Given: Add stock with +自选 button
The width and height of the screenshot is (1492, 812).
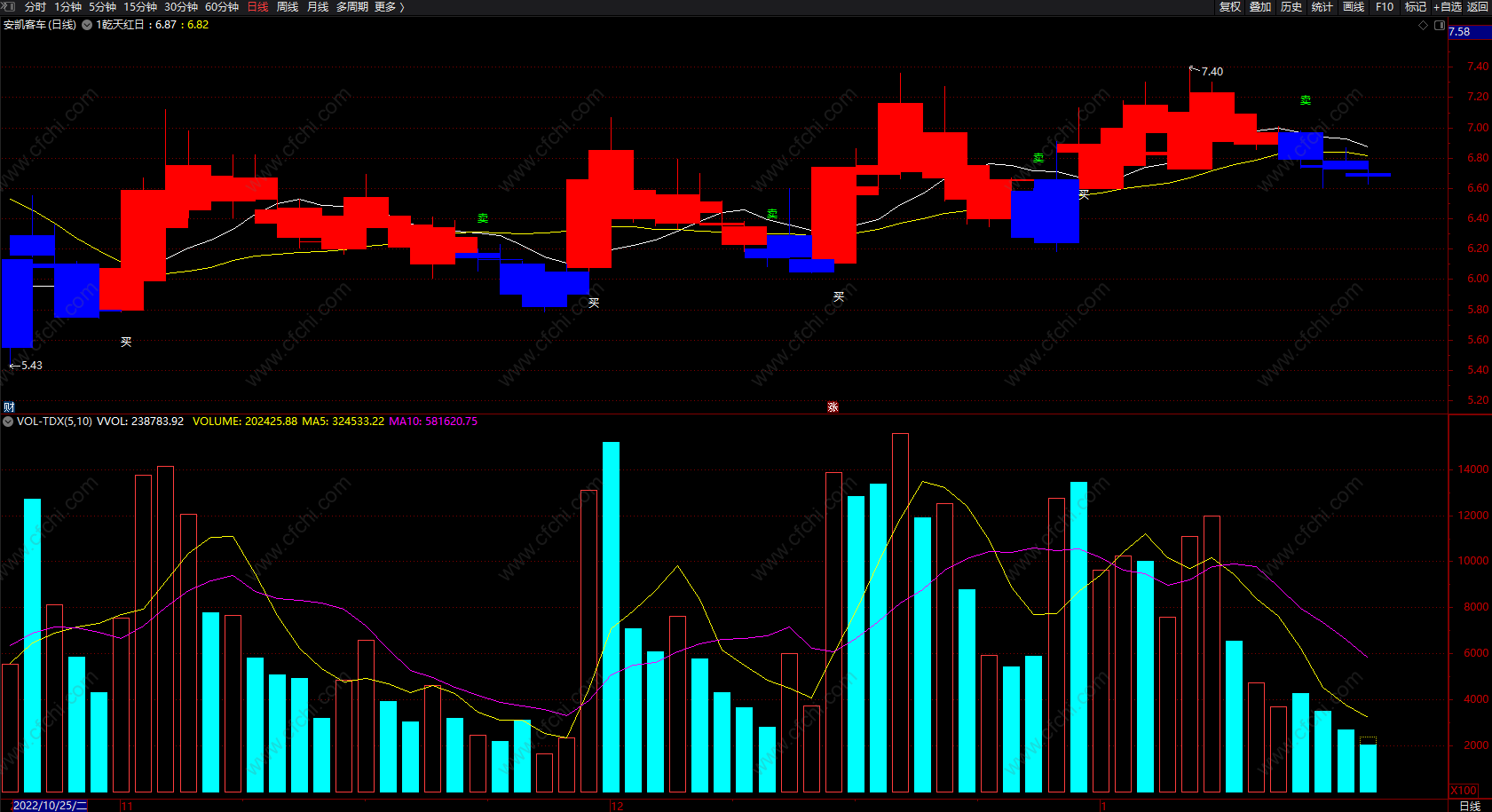Looking at the screenshot, I should click(1448, 7).
